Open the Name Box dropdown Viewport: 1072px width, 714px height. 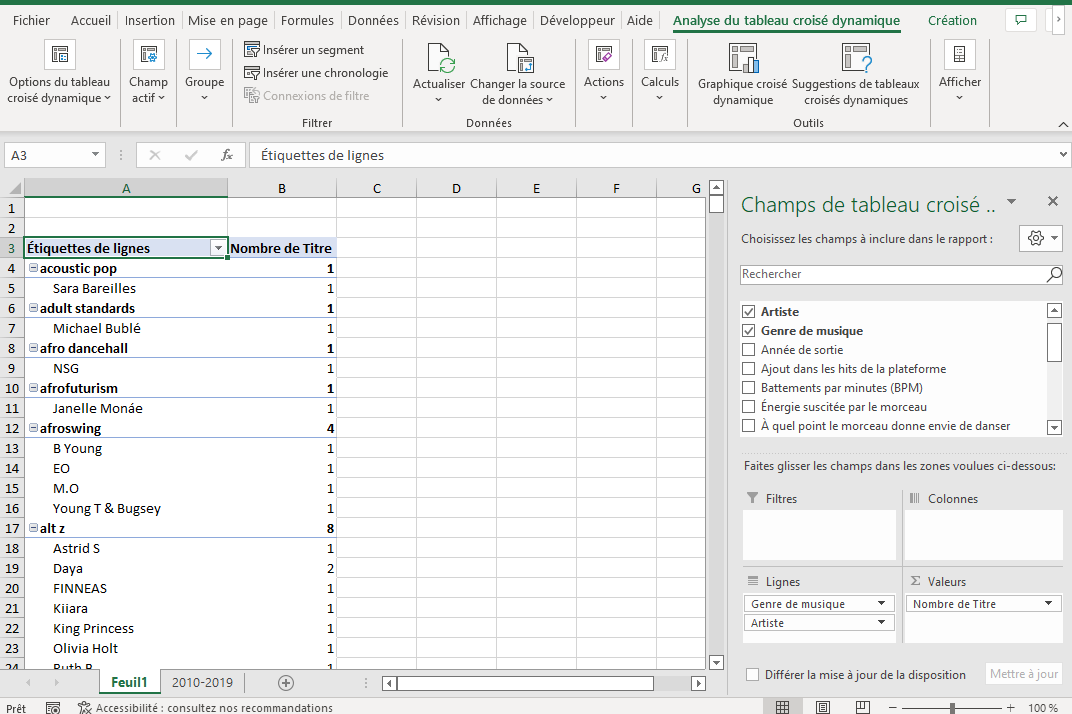pyautogui.click(x=95, y=155)
